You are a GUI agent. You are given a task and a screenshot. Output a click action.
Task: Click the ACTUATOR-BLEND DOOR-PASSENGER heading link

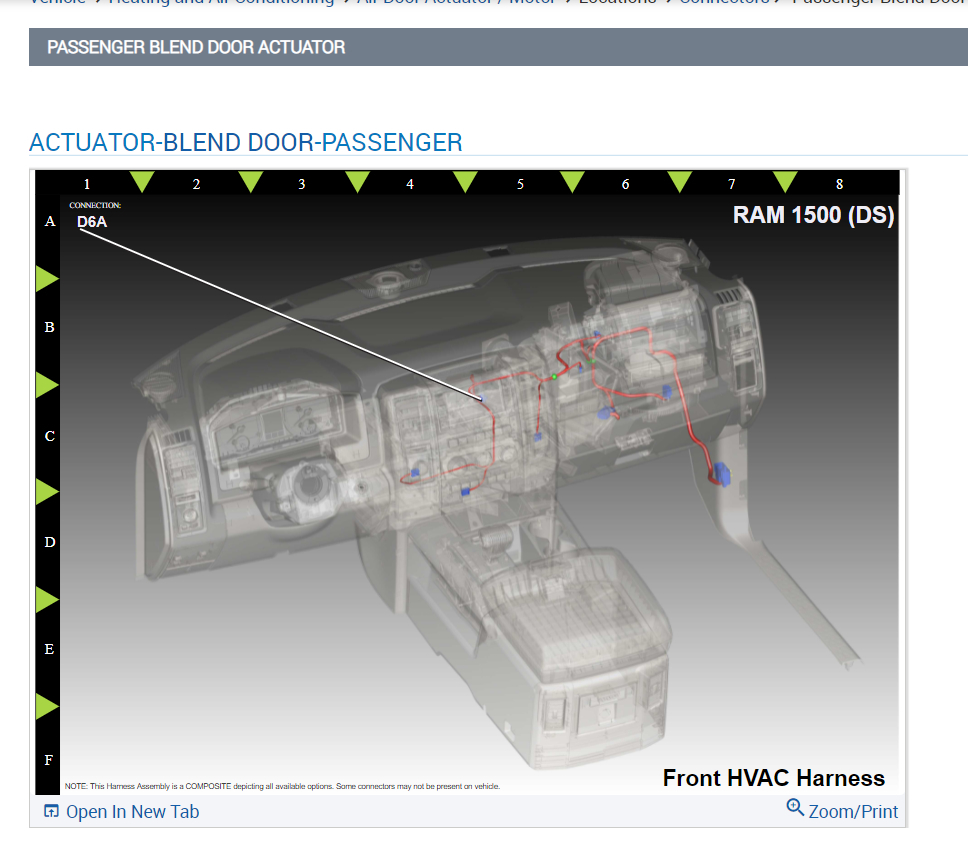click(246, 143)
